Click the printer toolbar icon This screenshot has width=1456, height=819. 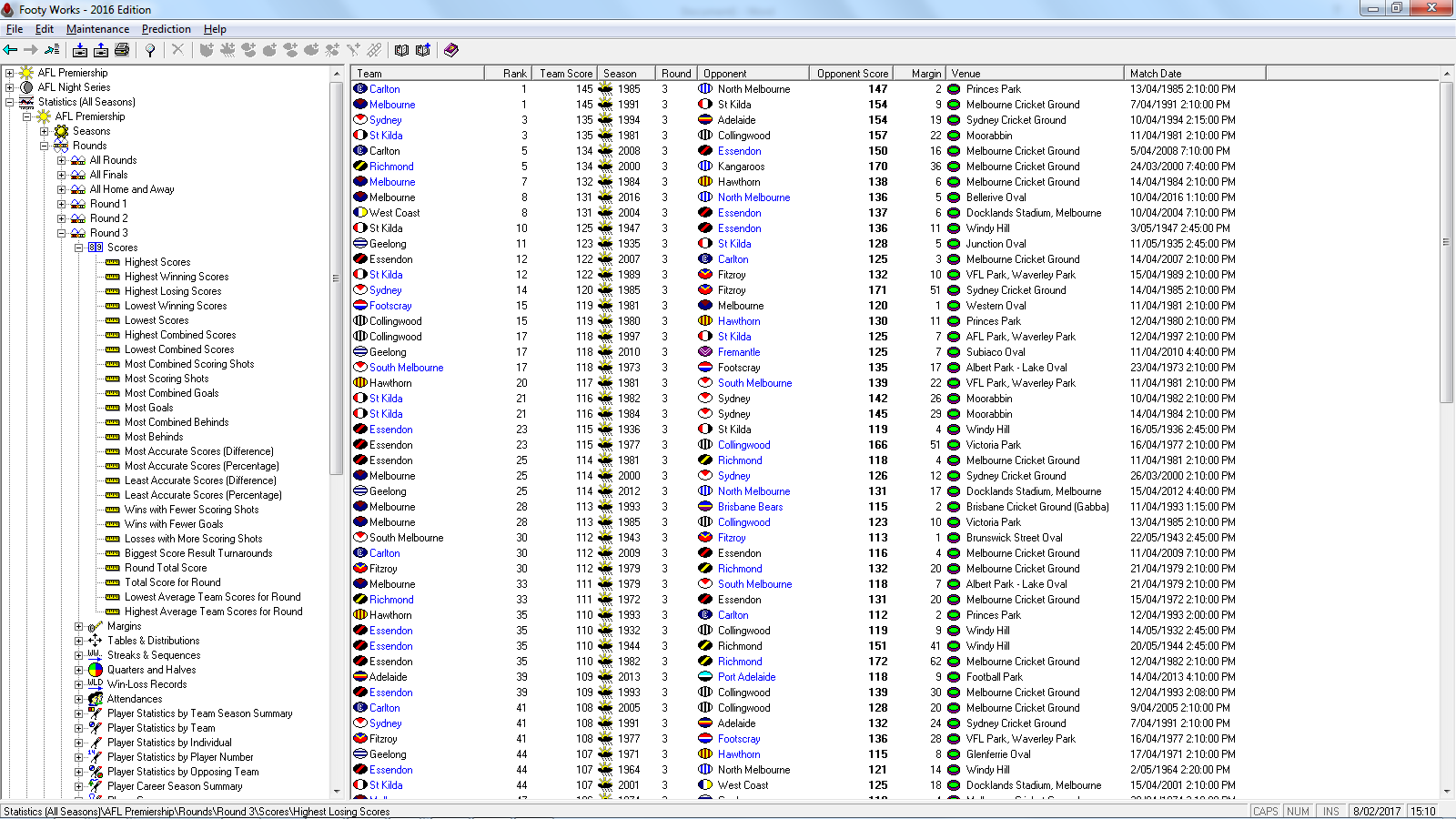click(x=122, y=50)
